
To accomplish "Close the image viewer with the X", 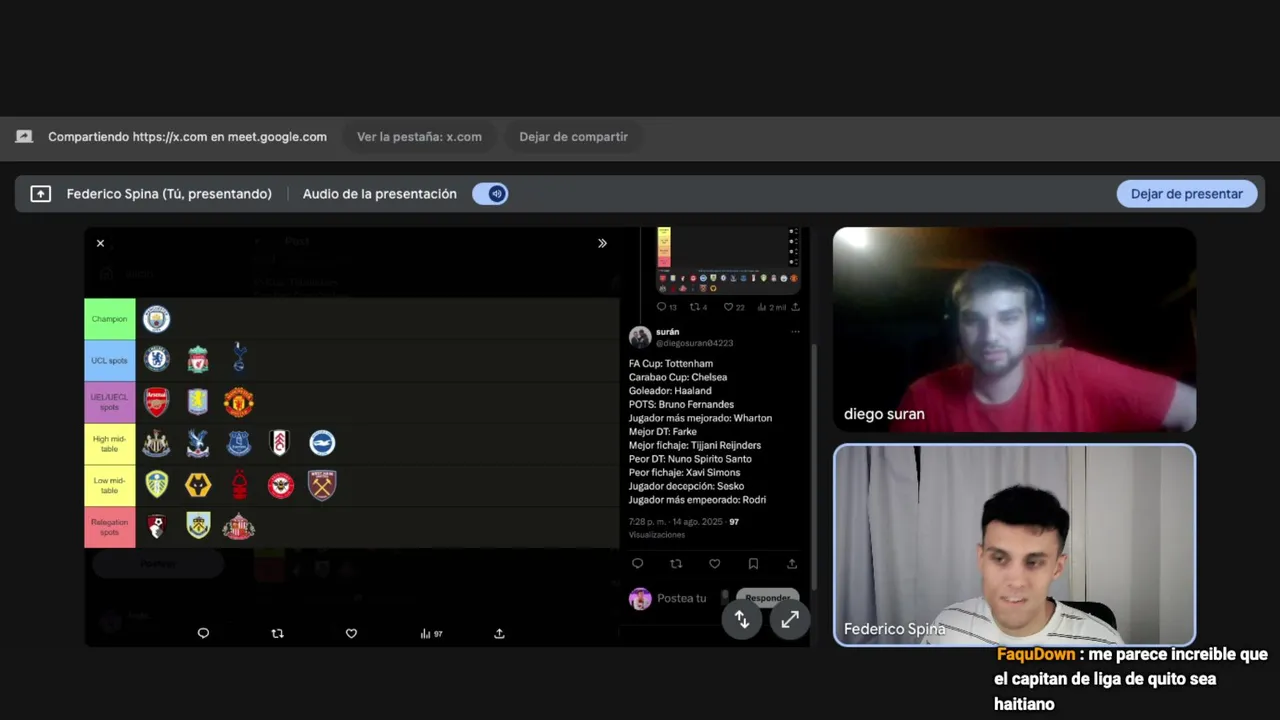I will click(x=100, y=243).
